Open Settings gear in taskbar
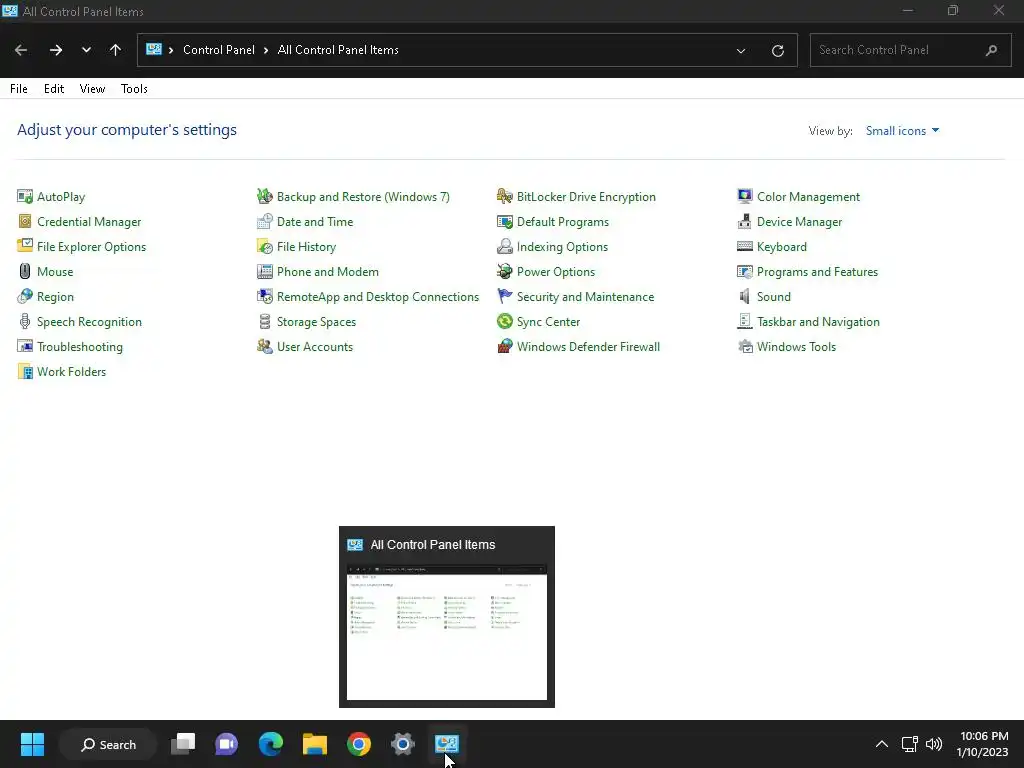Screen dimensions: 1024x768 pyautogui.click(x=403, y=744)
